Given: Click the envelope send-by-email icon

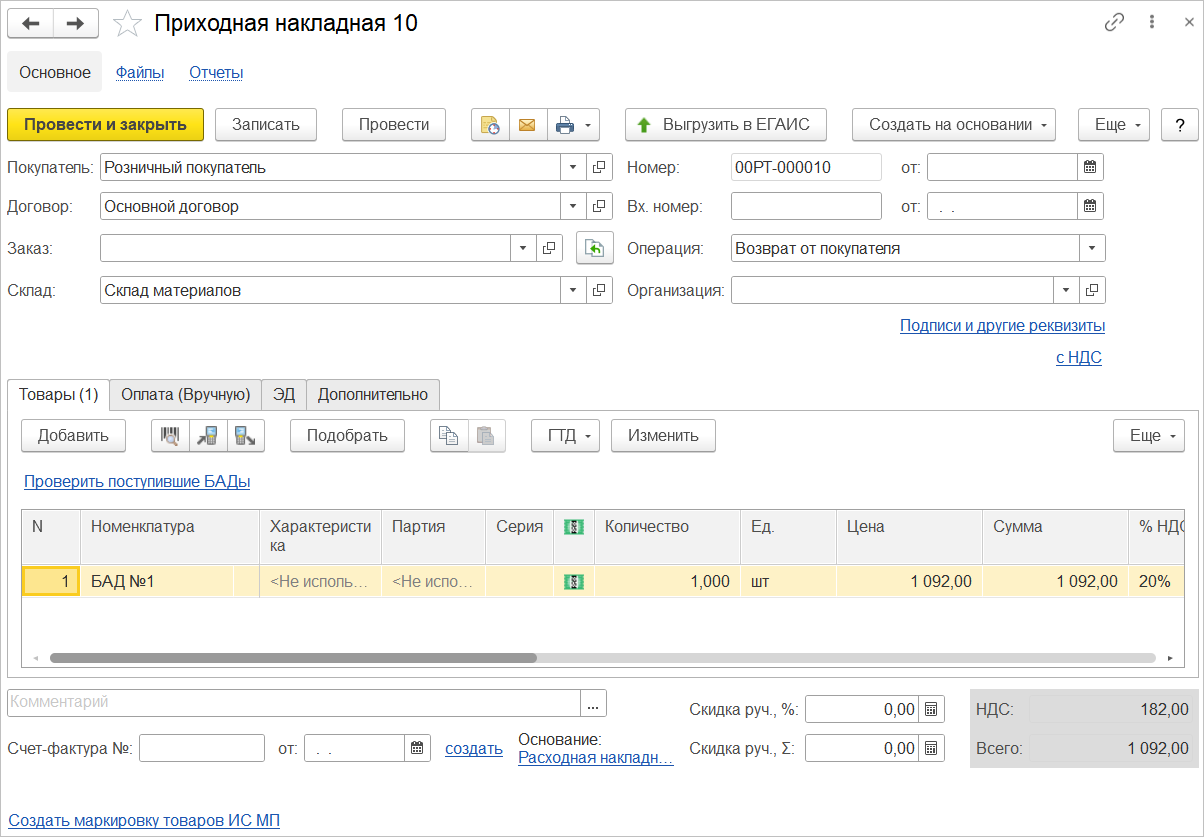Looking at the screenshot, I should point(527,125).
